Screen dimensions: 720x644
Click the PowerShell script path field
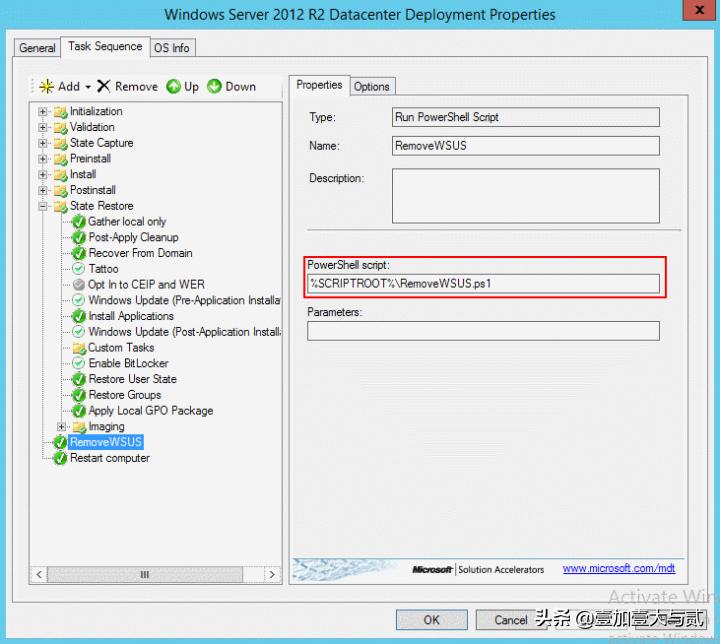click(483, 284)
